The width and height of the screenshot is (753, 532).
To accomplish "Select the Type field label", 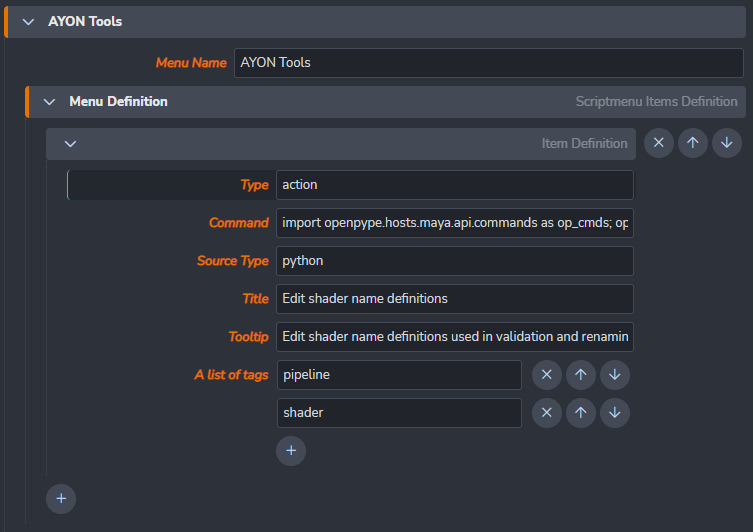I will click(x=255, y=185).
